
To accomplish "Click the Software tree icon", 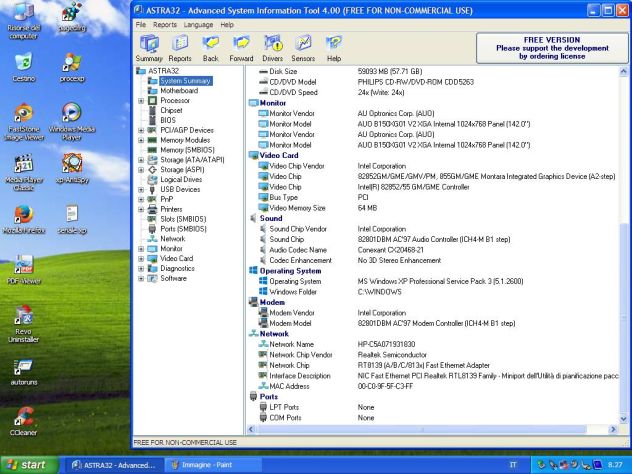I will pyautogui.click(x=152, y=279).
